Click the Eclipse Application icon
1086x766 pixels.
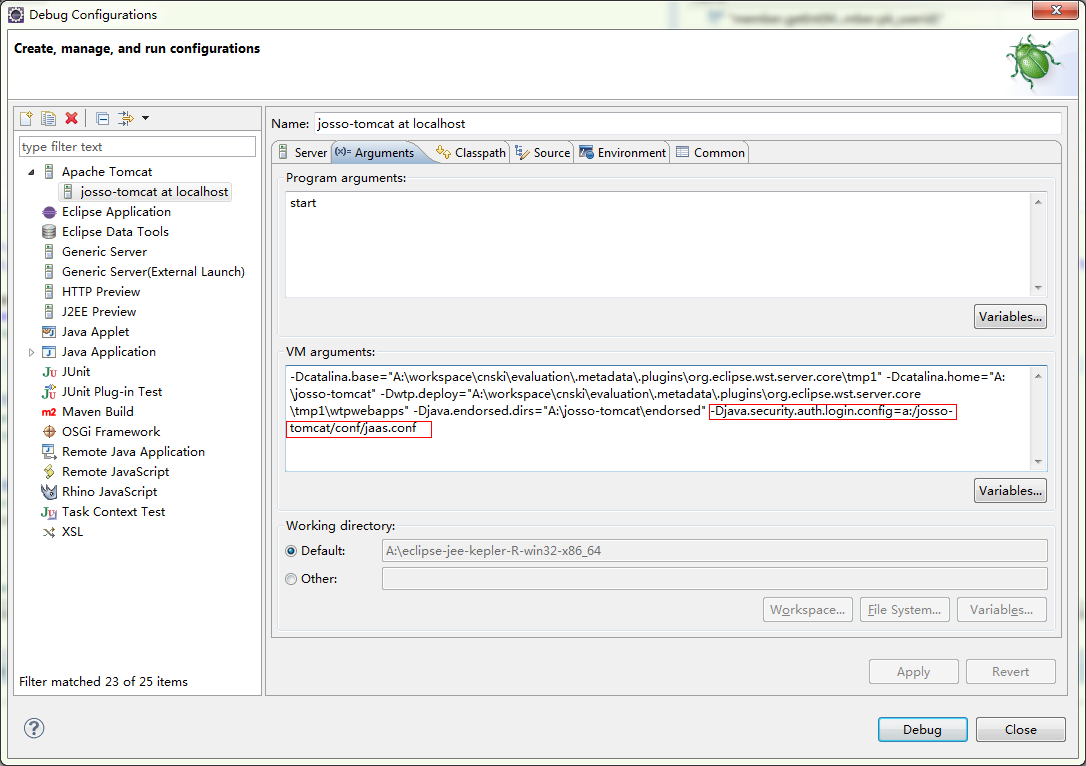[49, 212]
